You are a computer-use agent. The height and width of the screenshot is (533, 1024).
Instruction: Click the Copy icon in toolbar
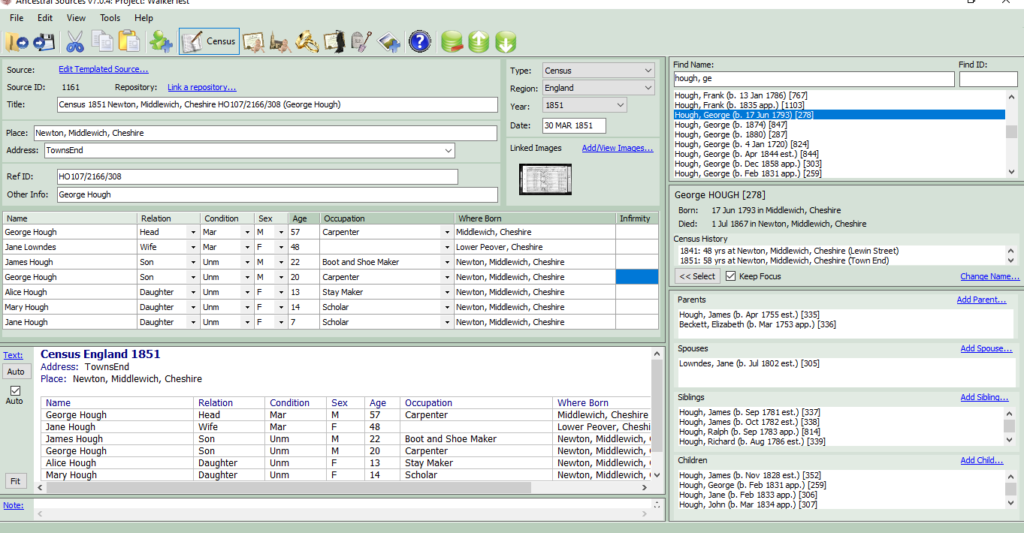(x=102, y=42)
